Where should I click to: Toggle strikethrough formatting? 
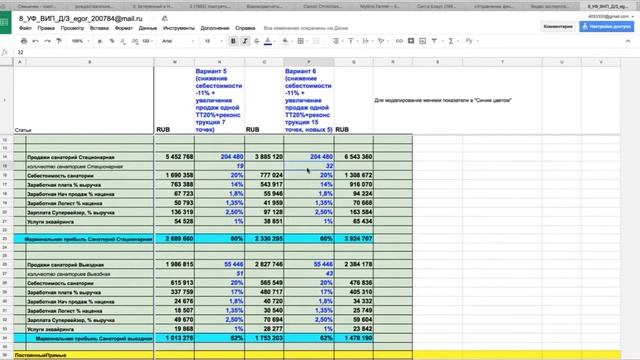pos(256,41)
